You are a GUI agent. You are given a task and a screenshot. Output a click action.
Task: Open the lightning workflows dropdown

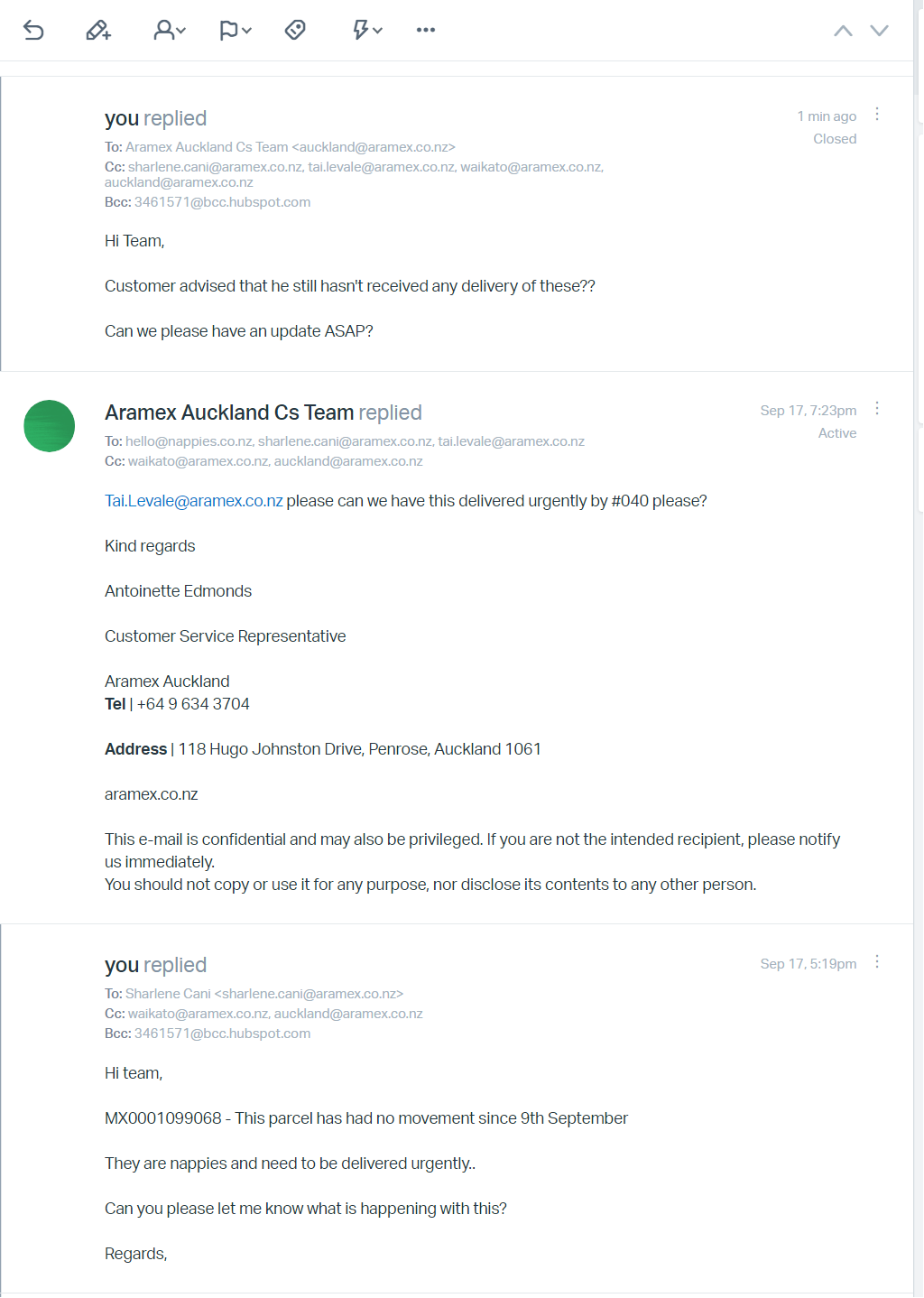click(366, 31)
